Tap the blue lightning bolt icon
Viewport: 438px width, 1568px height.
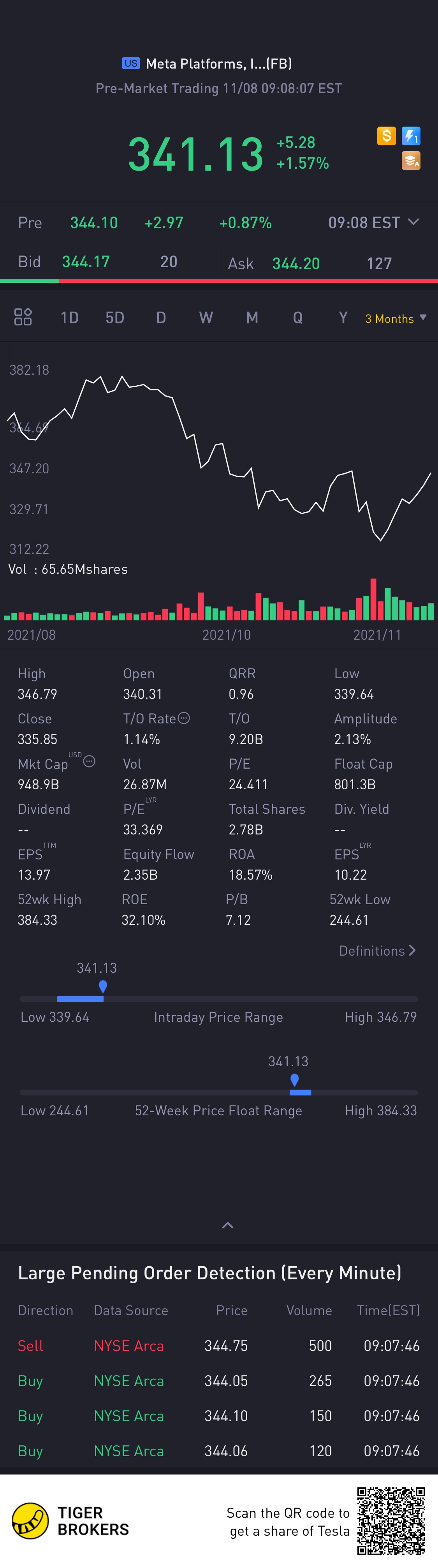click(411, 136)
